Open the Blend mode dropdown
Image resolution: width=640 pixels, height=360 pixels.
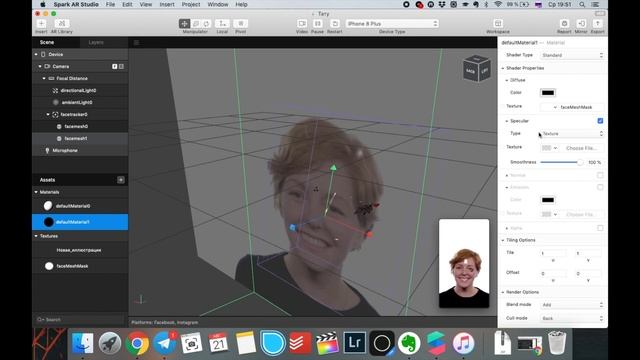pos(572,305)
